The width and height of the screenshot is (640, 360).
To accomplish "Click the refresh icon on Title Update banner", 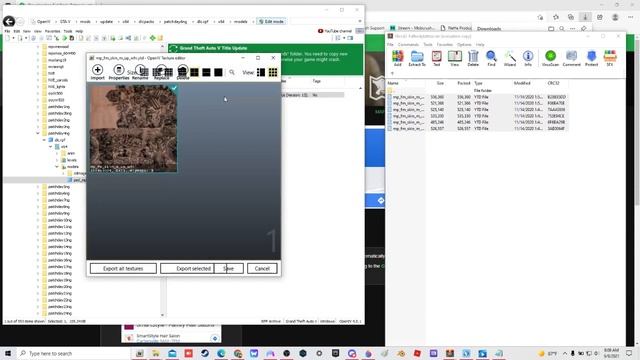I will pos(173,48).
